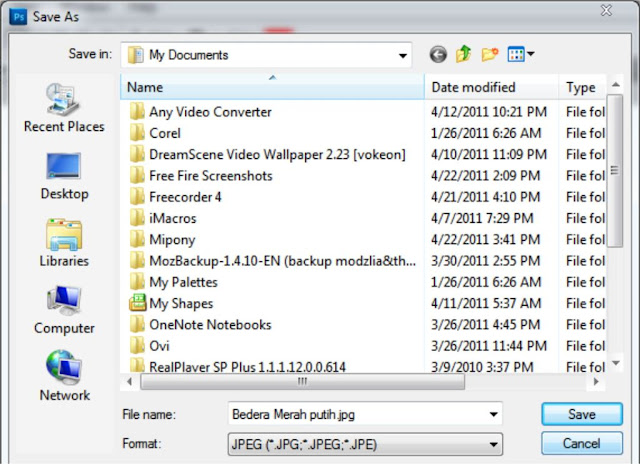Sort by the Type column header

tap(582, 87)
